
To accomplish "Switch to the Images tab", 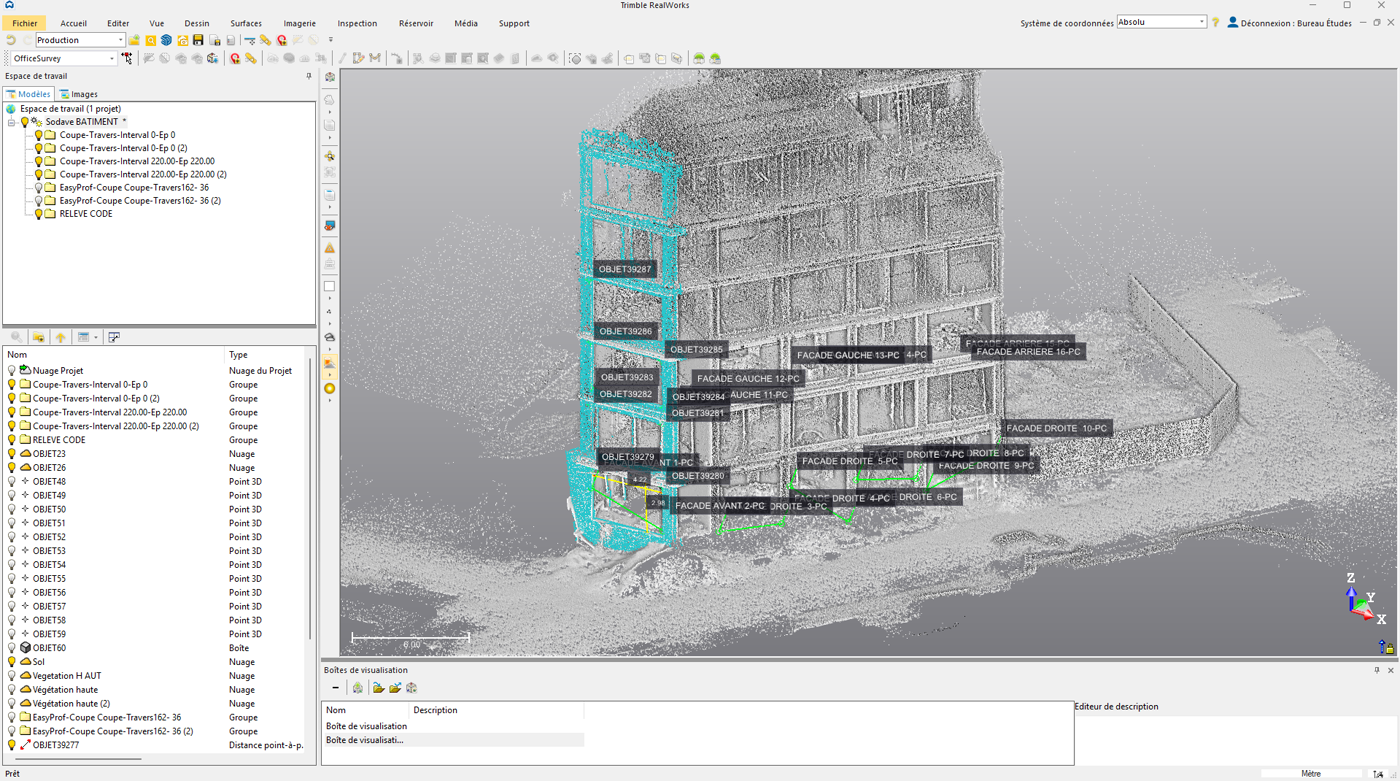I will pyautogui.click(x=80, y=94).
